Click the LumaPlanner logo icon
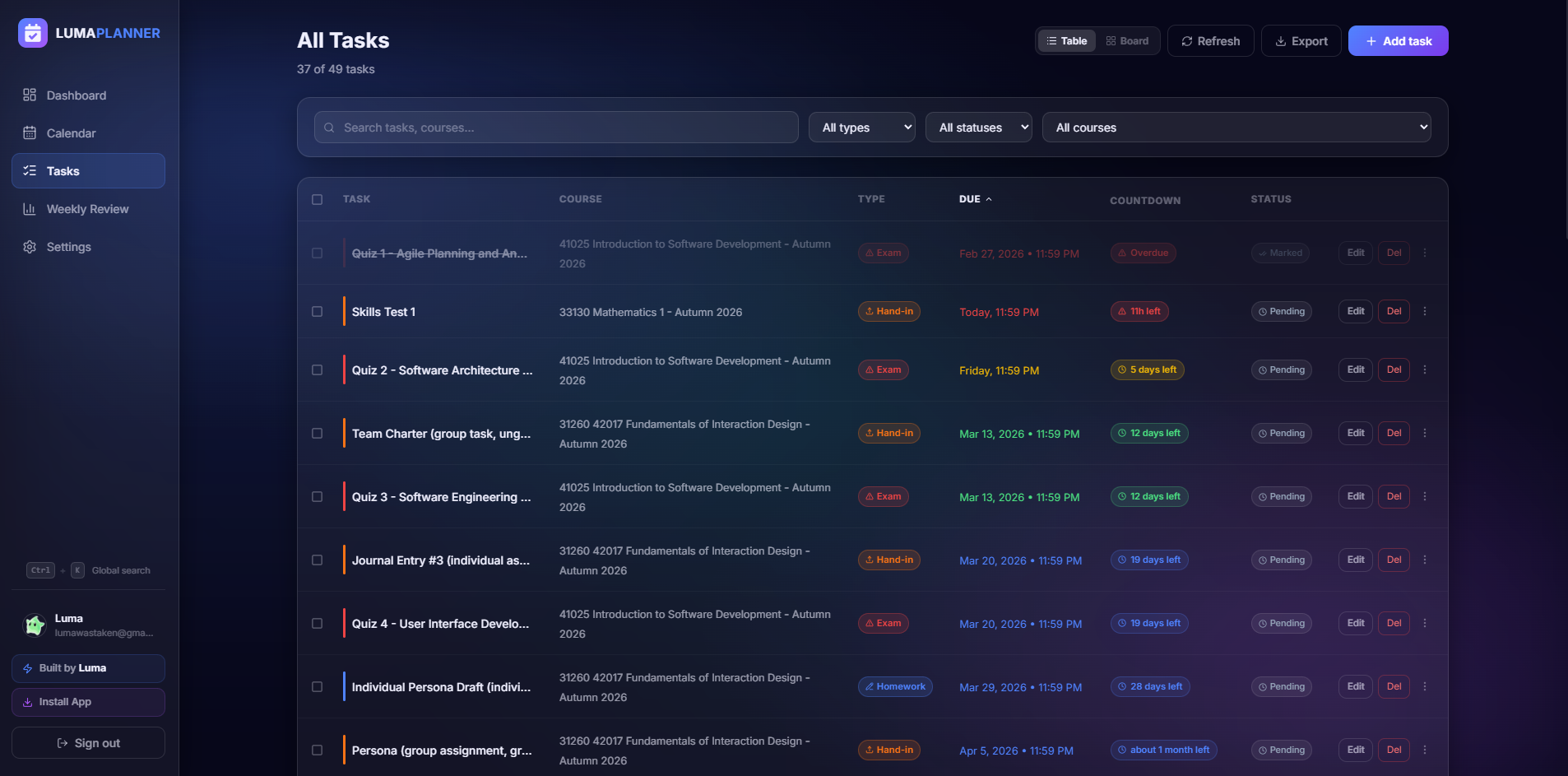The height and width of the screenshot is (776, 1568). point(33,33)
